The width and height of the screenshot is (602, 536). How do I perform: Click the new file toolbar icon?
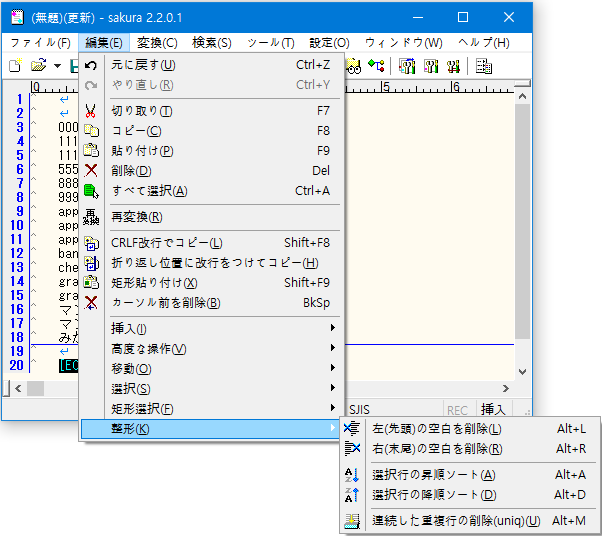click(x=15, y=66)
